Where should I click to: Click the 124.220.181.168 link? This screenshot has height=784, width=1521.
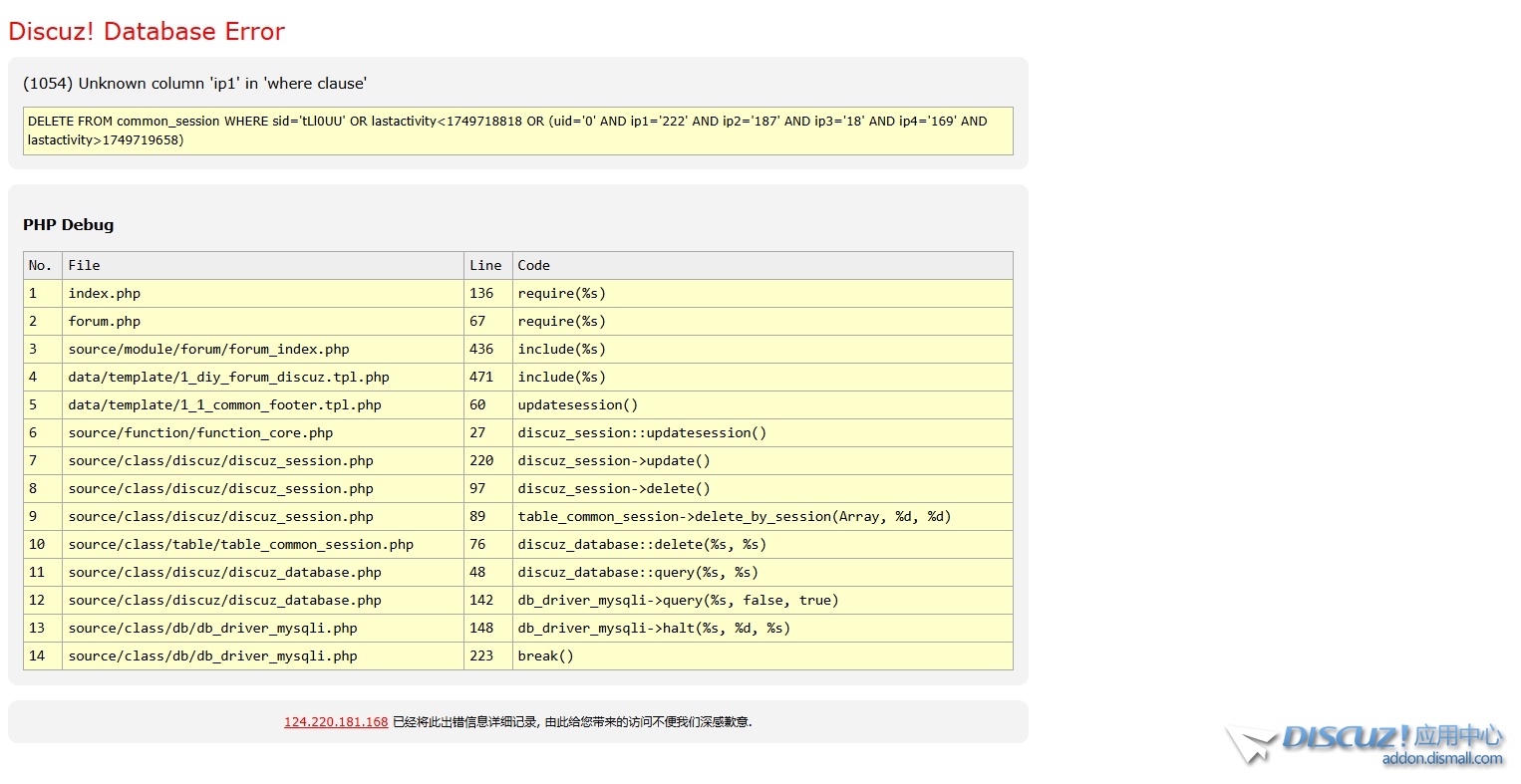pyautogui.click(x=335, y=722)
